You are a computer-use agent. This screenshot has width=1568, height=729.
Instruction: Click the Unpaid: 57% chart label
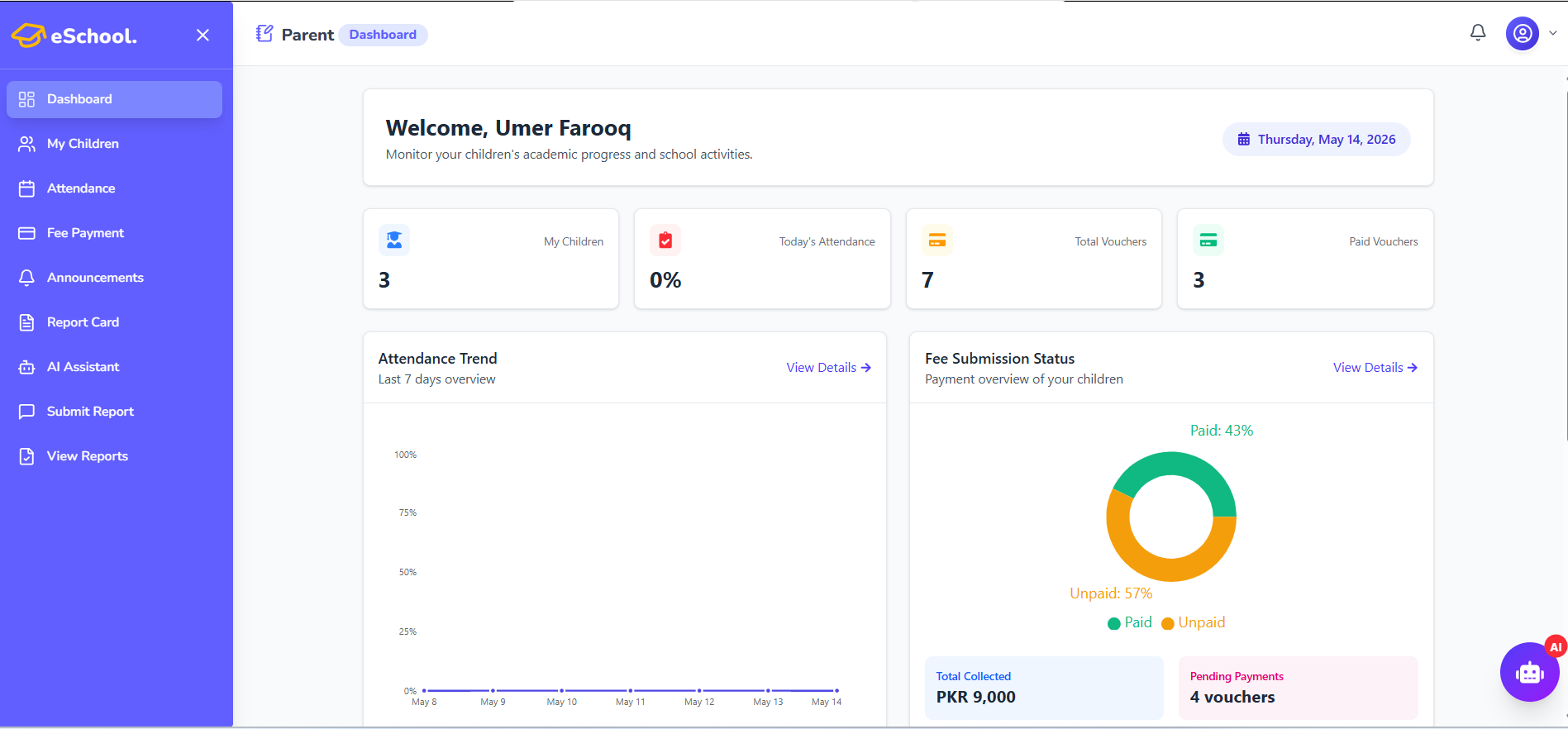coord(1111,593)
